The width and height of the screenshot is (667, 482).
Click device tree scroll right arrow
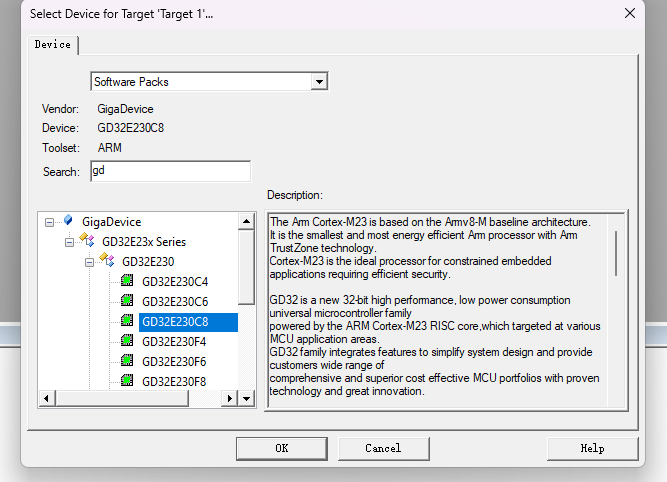230,399
